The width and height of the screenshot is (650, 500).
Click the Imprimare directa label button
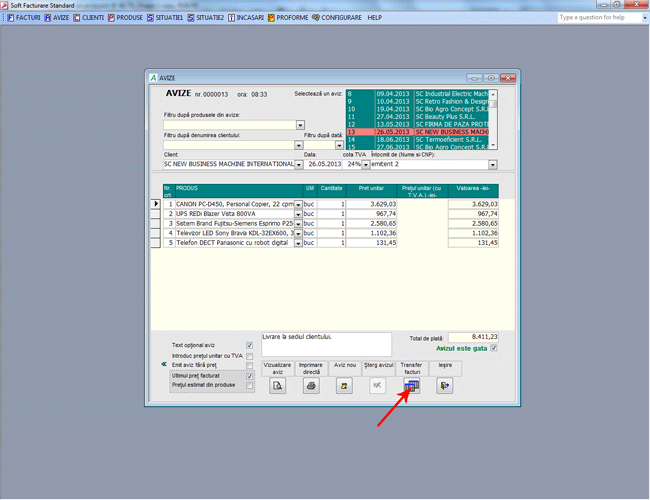(x=311, y=369)
